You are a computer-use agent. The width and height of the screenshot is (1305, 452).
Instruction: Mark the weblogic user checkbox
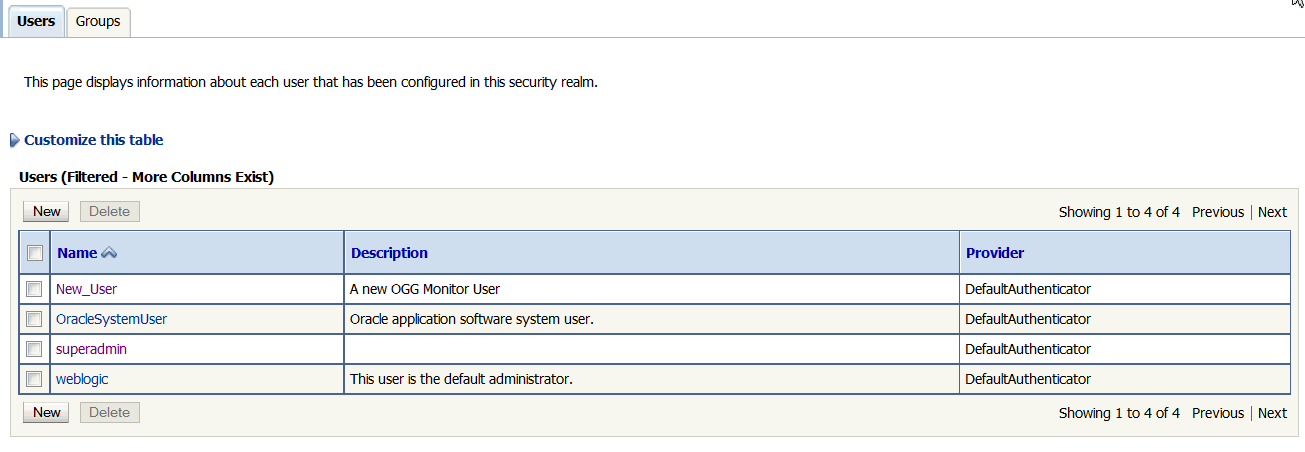(35, 379)
